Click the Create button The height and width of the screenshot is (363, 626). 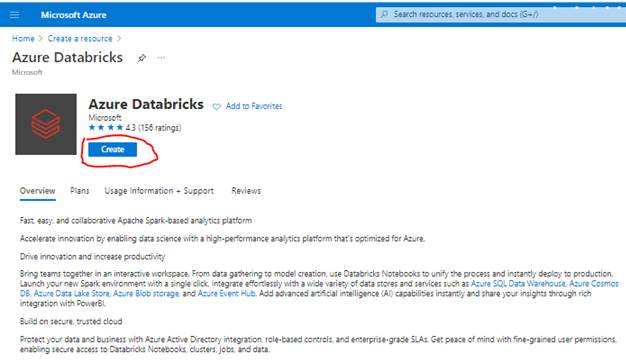point(113,149)
